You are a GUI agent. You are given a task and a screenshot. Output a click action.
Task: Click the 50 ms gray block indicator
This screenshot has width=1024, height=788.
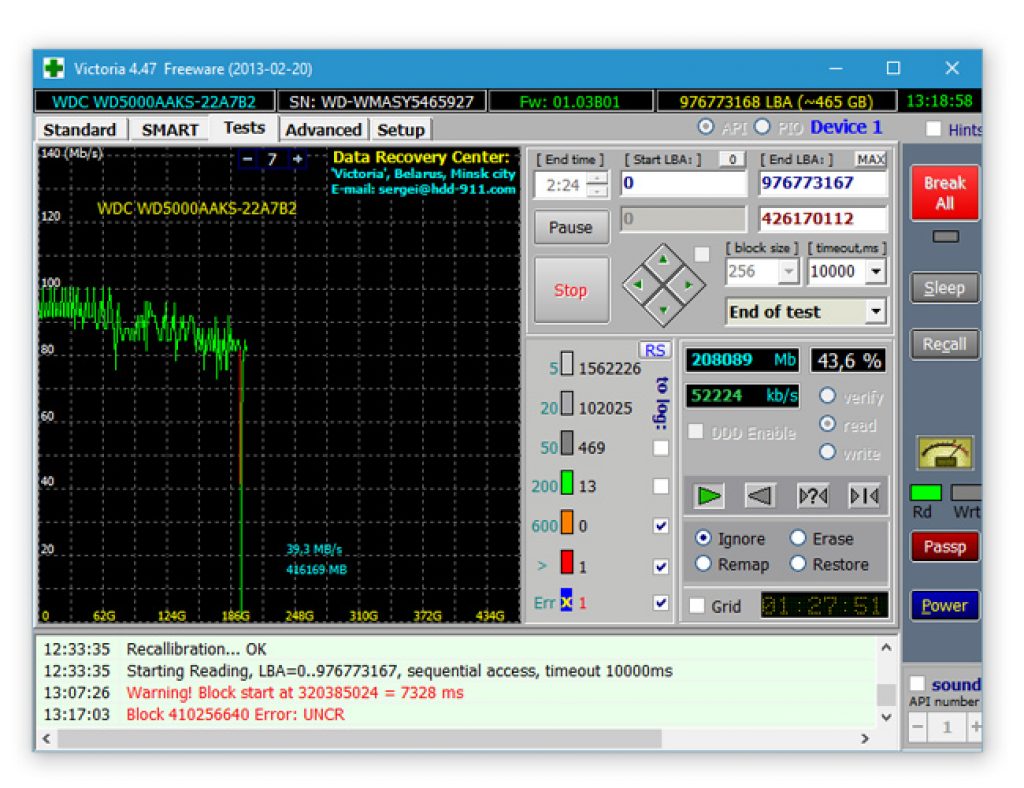click(x=567, y=442)
